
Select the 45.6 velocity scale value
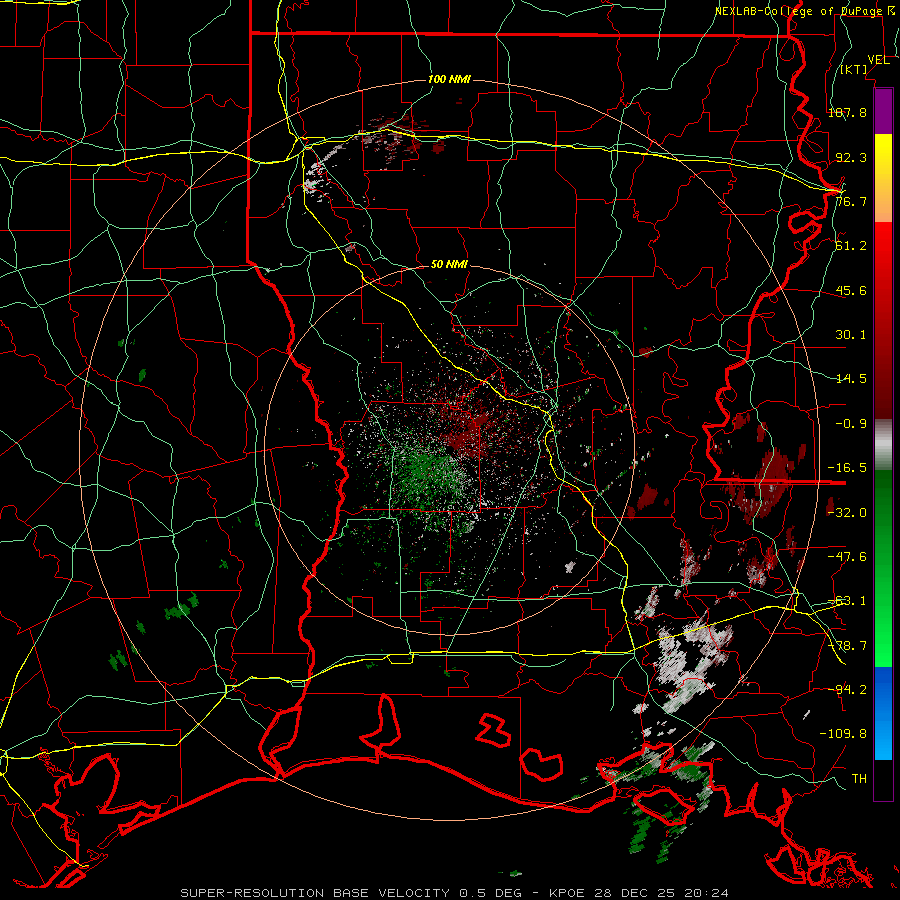point(851,290)
